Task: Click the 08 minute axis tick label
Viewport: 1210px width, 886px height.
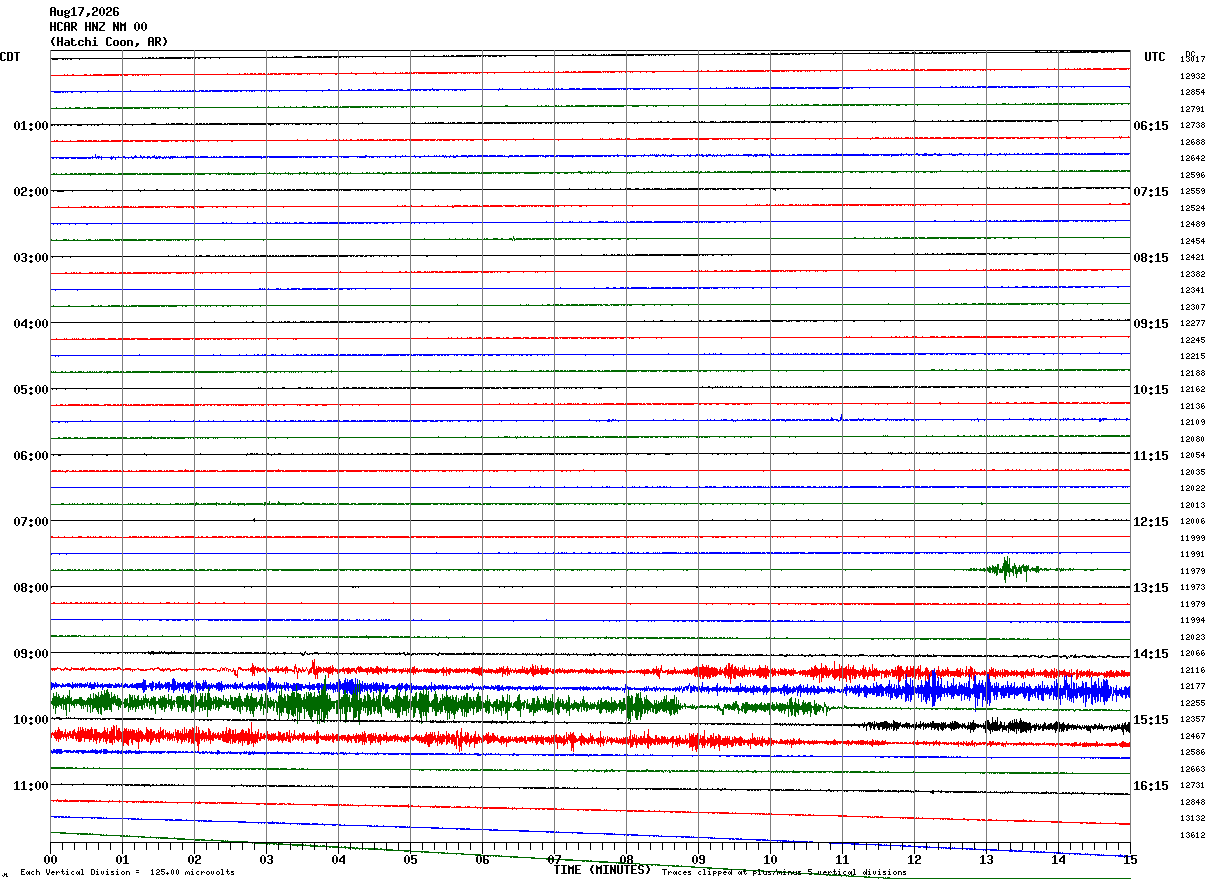Action: click(626, 860)
